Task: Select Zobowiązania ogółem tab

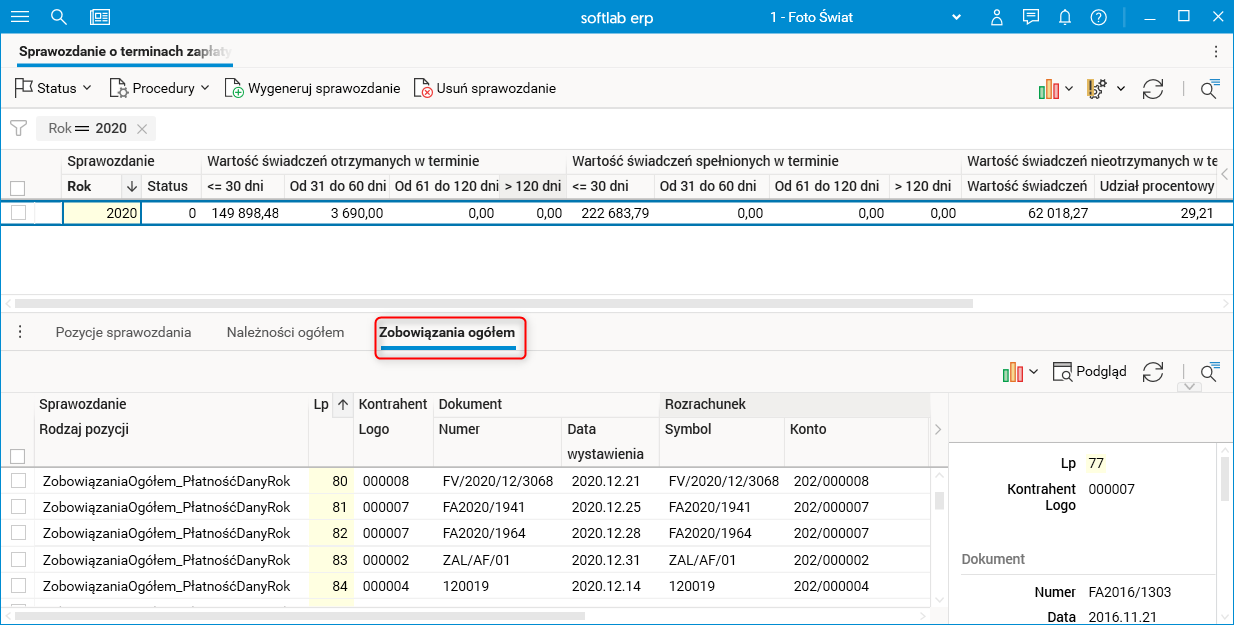Action: (447, 332)
